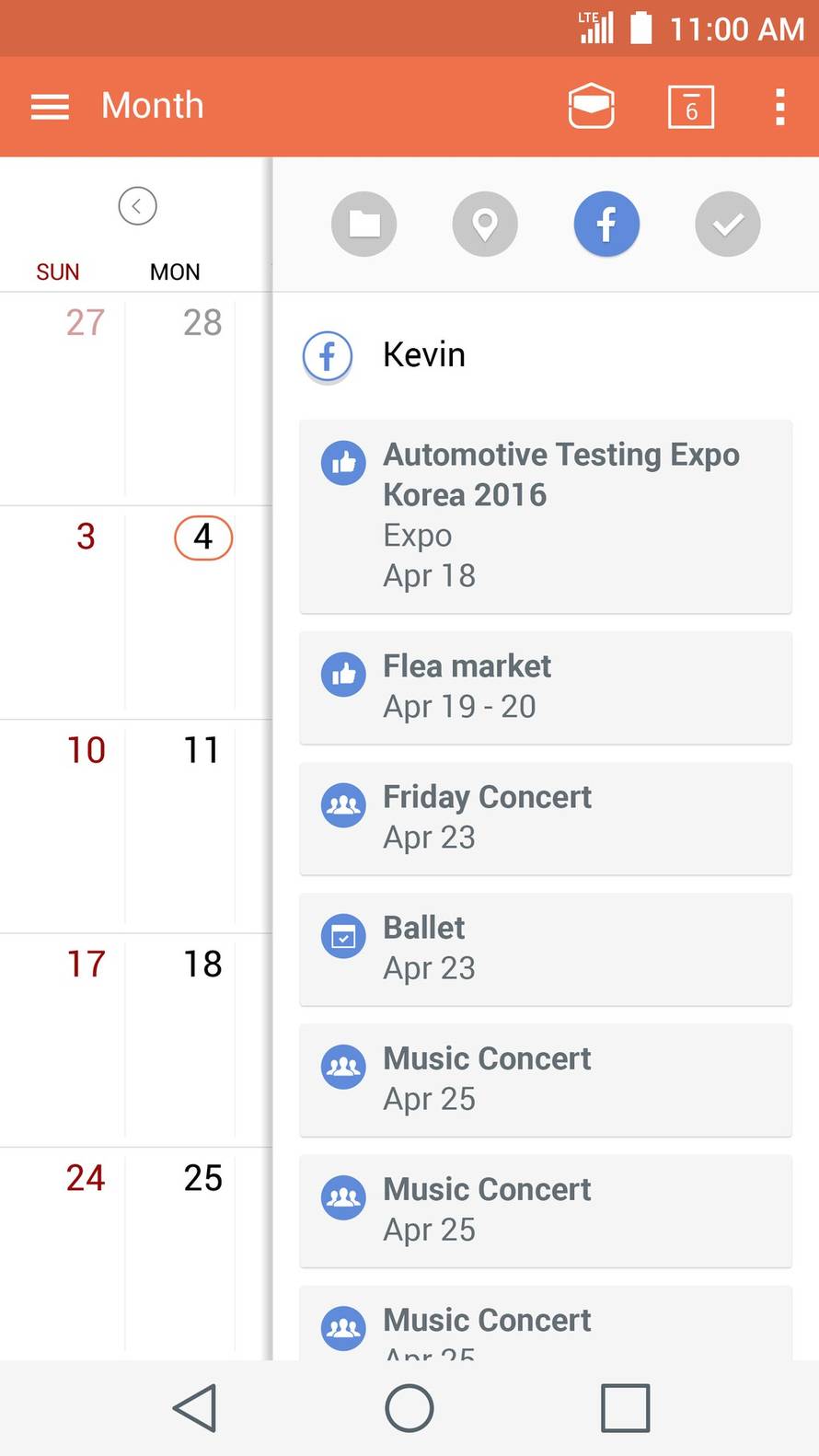Collapse the side panel with chevron arrow
Image resolution: width=819 pixels, height=1456 pixels.
(137, 205)
